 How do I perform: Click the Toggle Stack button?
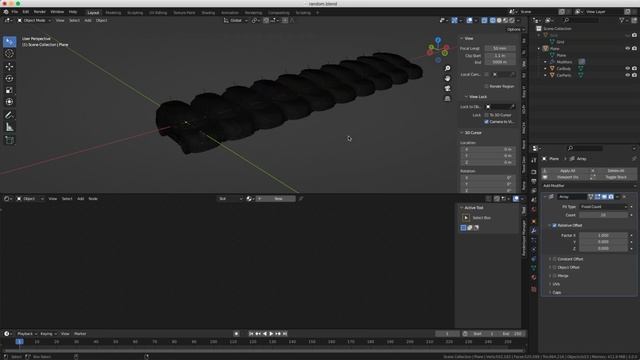[x=613, y=177]
